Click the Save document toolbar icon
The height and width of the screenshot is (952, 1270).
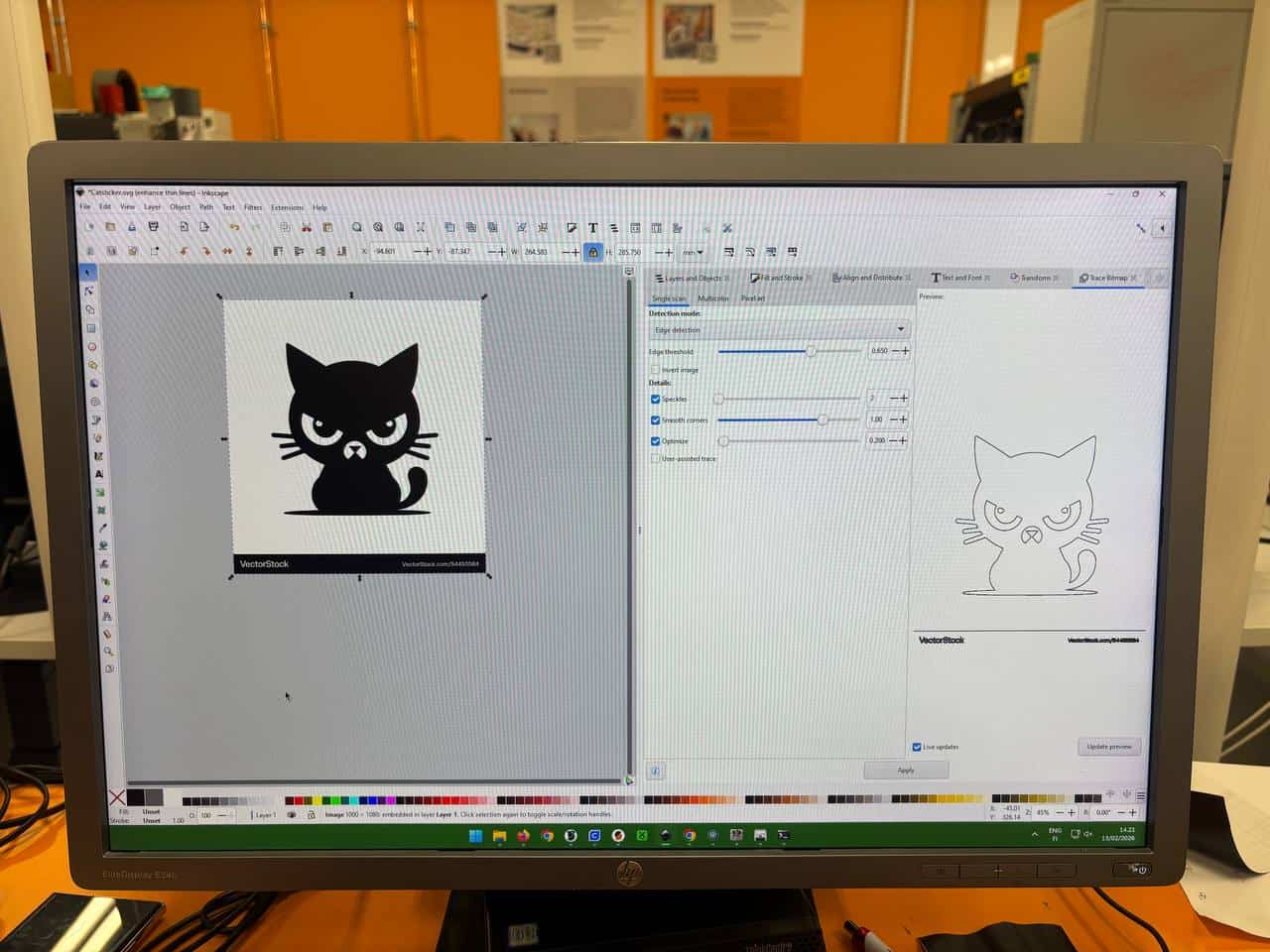[131, 227]
